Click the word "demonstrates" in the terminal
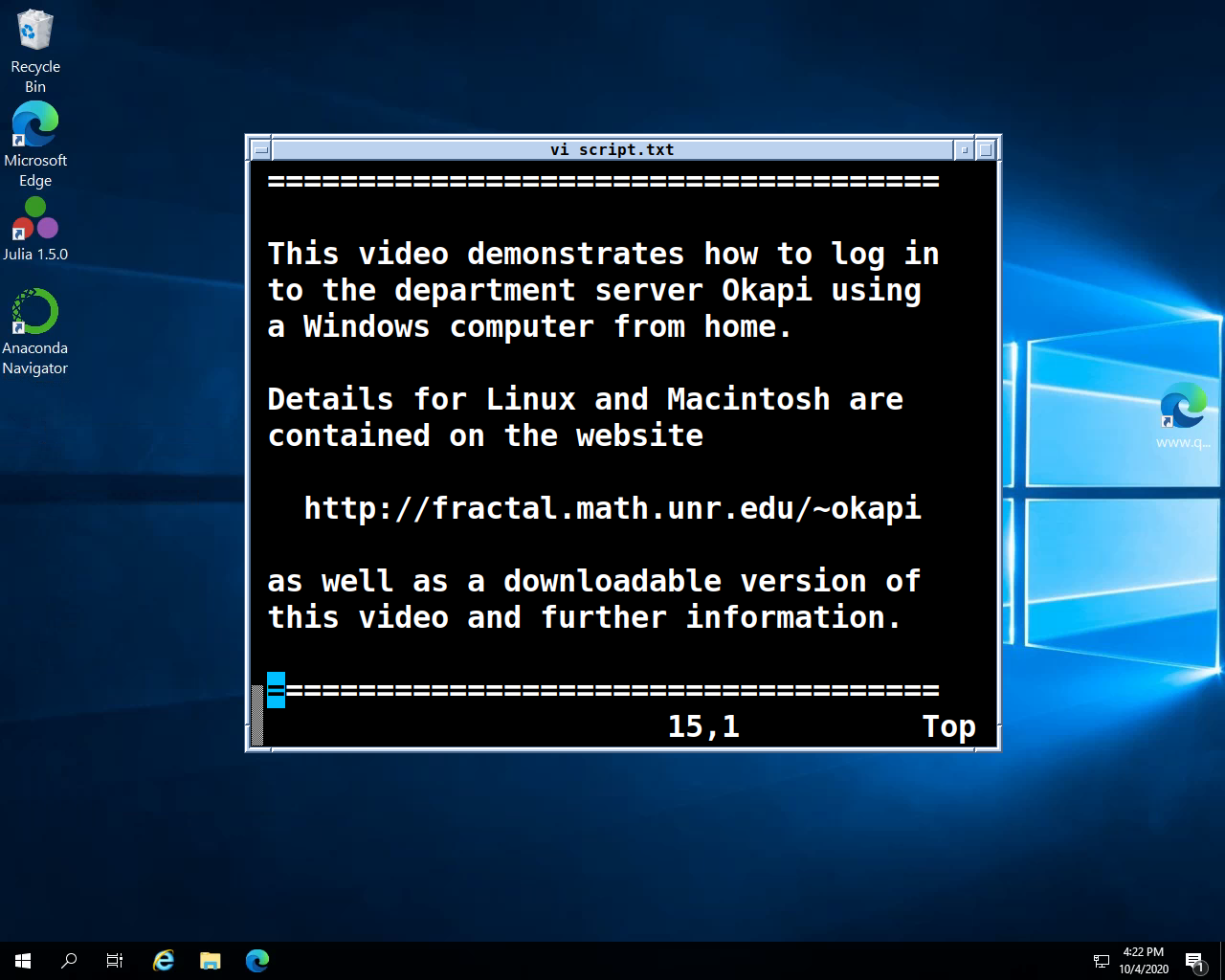 576,254
